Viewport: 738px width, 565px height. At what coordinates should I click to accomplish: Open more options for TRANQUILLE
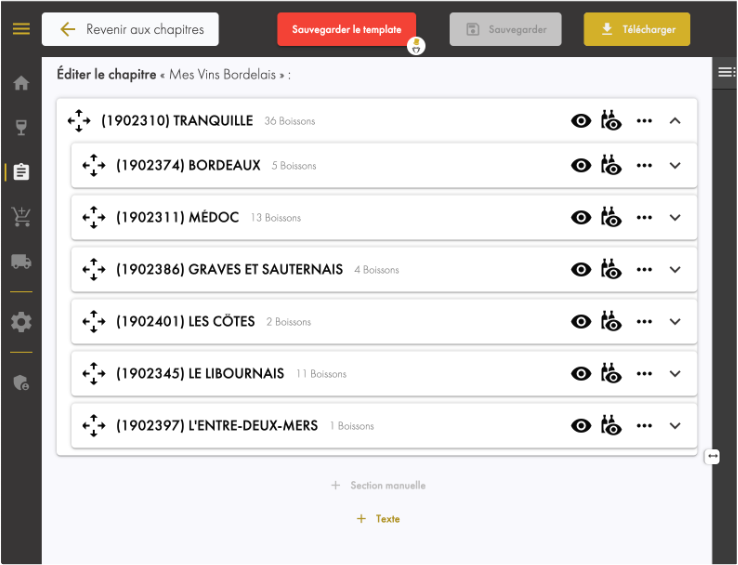(x=644, y=121)
